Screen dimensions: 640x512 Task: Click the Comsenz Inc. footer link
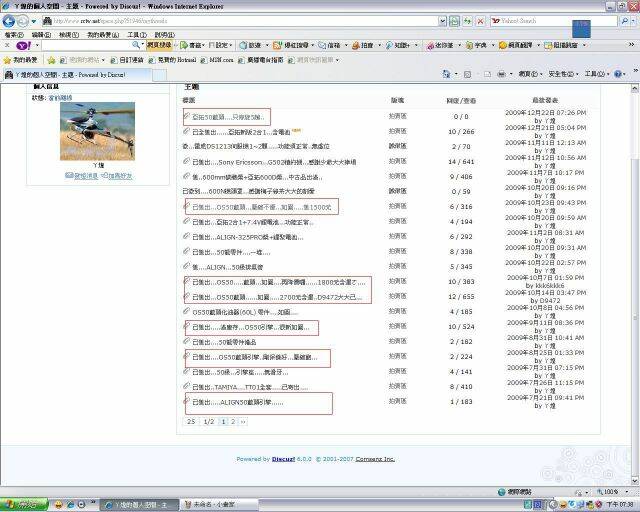click(x=375, y=459)
